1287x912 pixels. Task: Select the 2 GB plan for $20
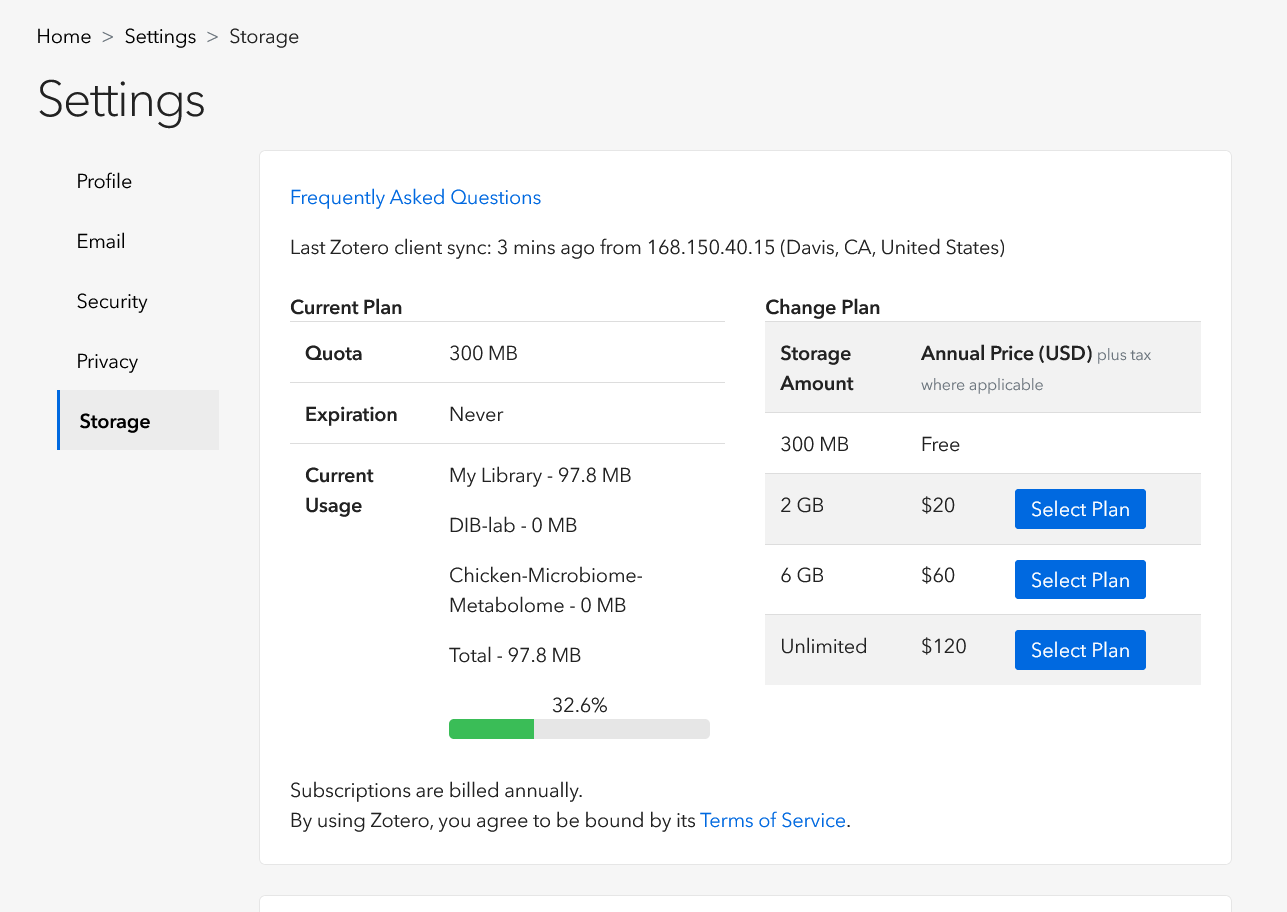(1080, 509)
